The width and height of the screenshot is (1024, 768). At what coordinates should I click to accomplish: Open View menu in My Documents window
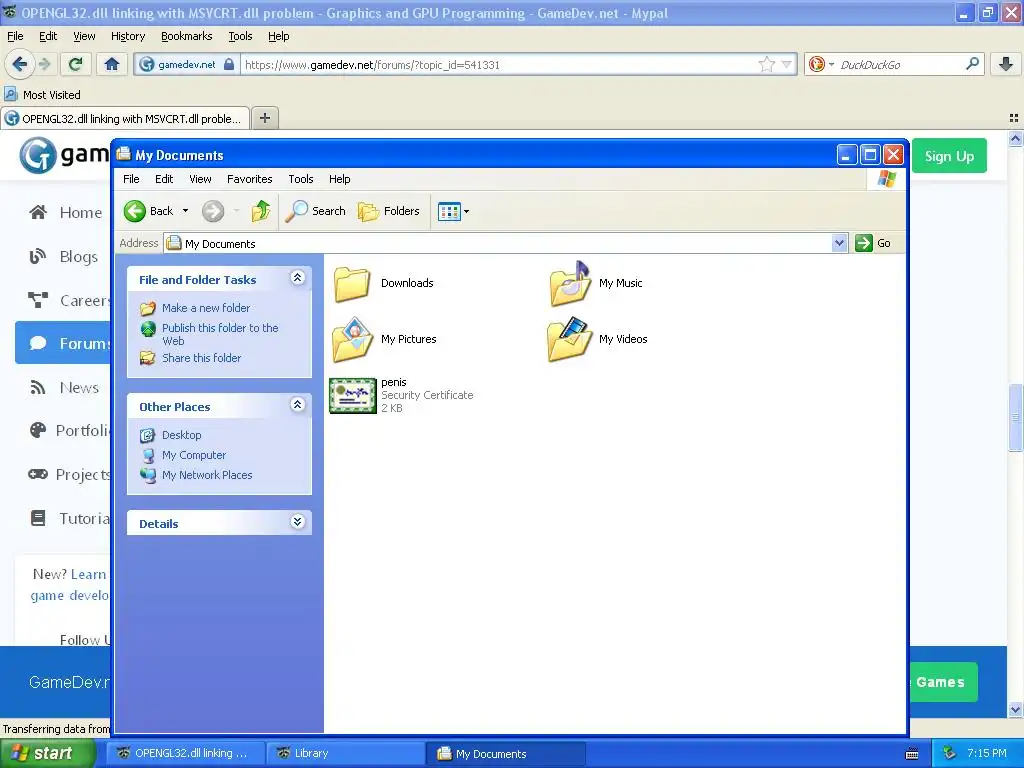[200, 179]
